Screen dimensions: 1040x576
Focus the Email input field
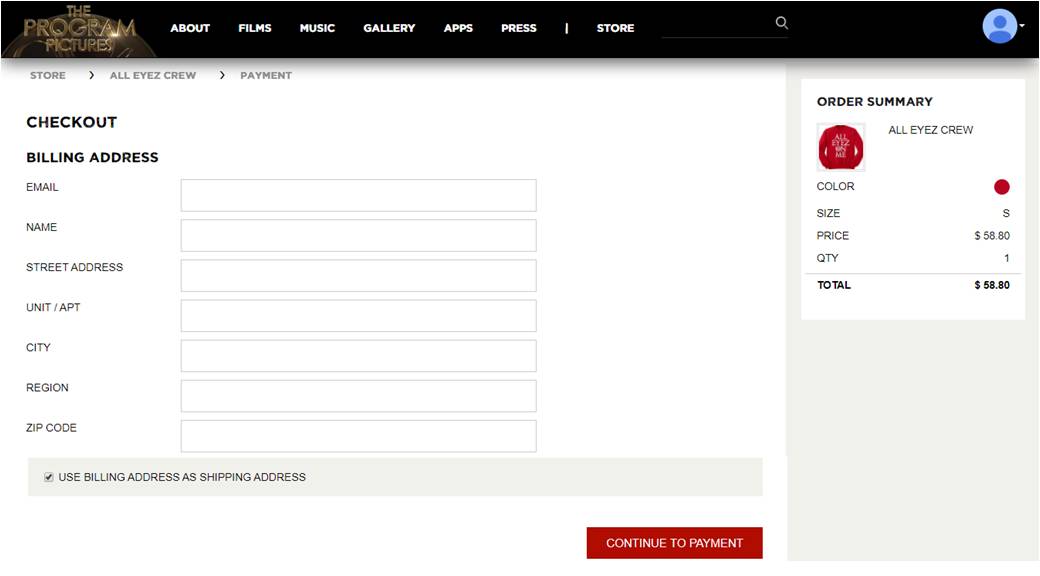click(x=358, y=195)
